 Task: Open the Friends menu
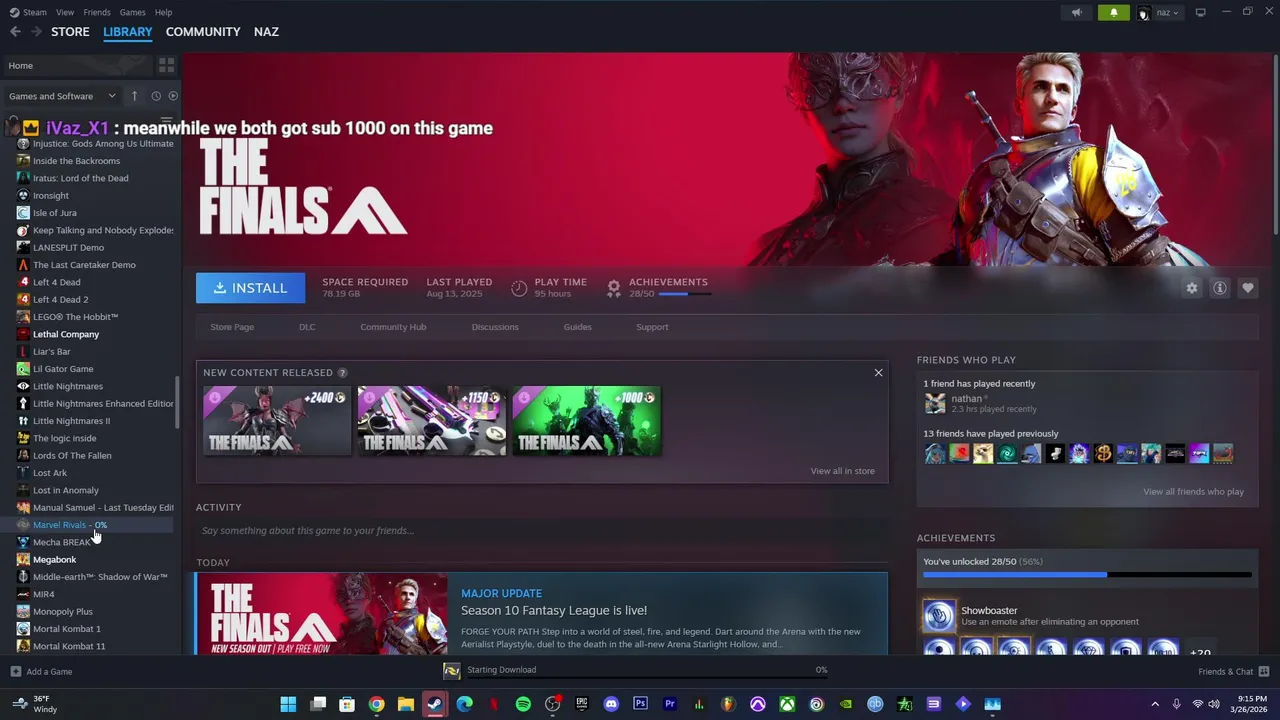pos(97,12)
